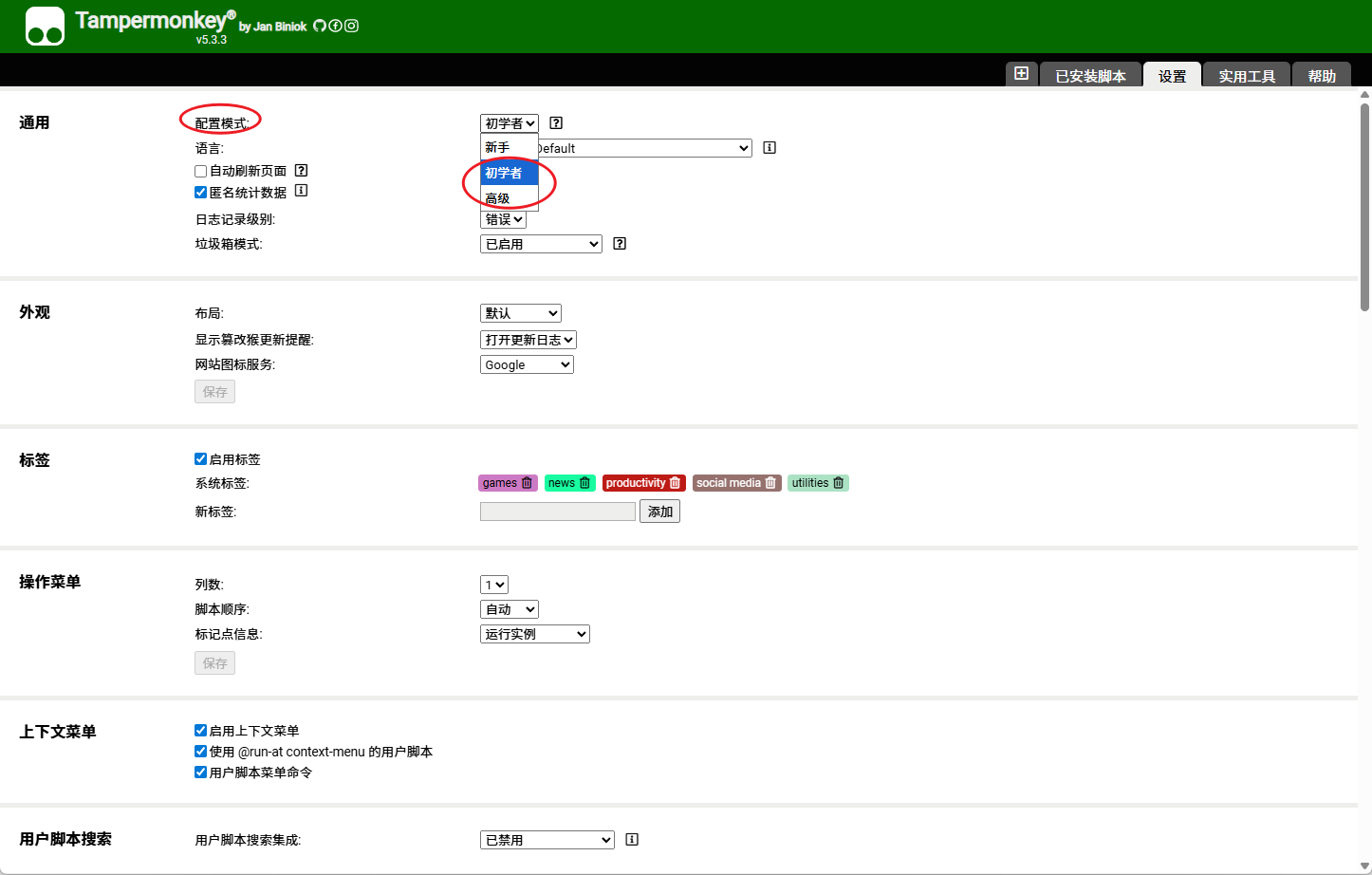Click scrollbar down arrow at bottom
This screenshot has width=1372, height=875.
point(1364,866)
